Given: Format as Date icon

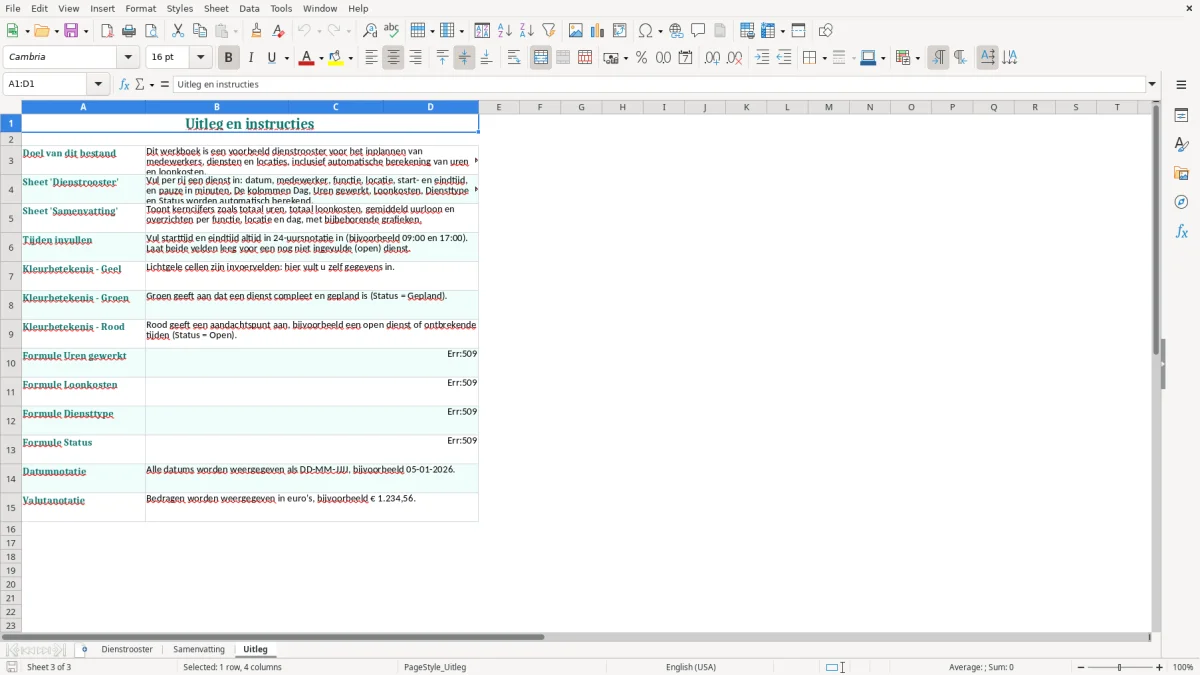Looking at the screenshot, I should click(685, 58).
